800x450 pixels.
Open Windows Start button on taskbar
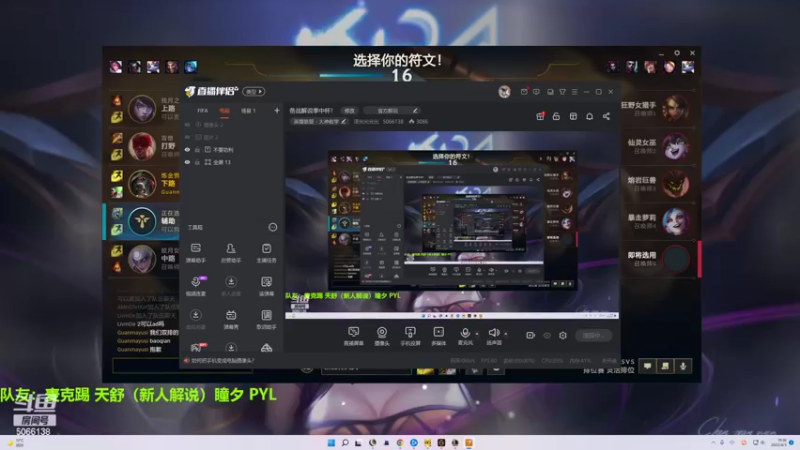pos(331,443)
